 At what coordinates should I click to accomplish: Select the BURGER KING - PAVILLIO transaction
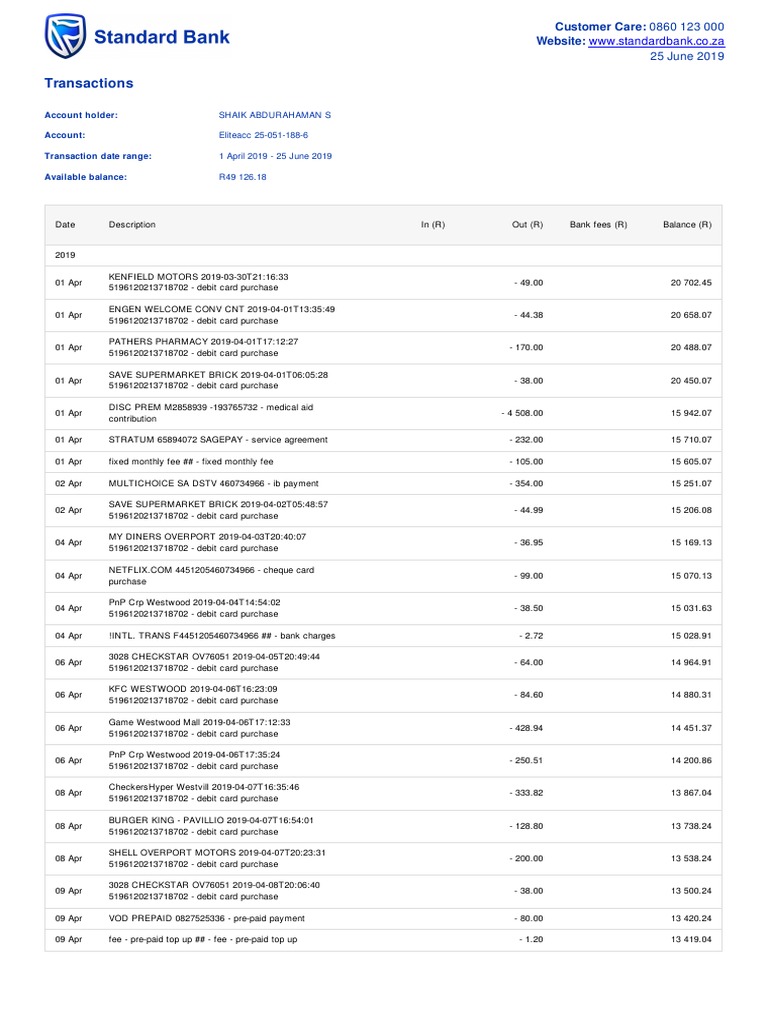pyautogui.click(x=383, y=826)
